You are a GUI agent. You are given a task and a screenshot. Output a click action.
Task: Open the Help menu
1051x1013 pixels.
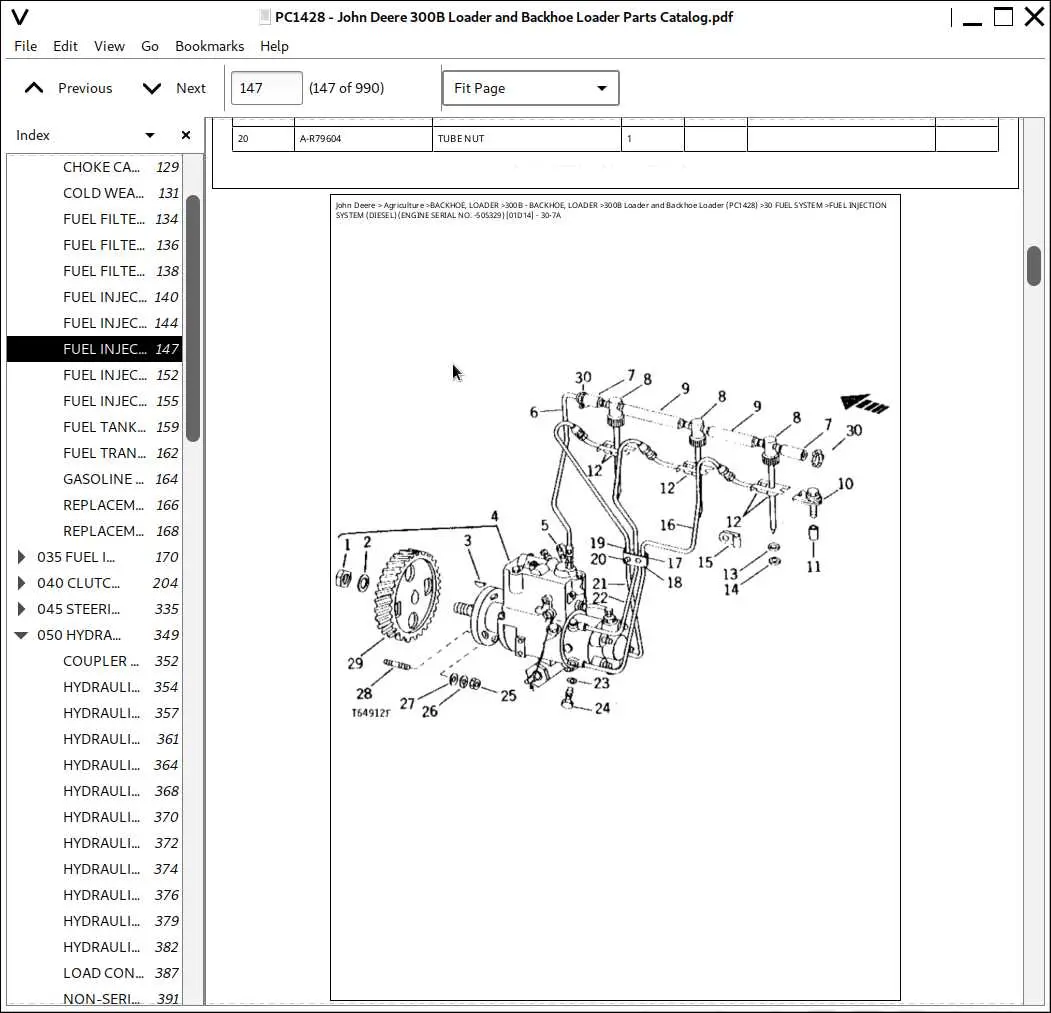(274, 46)
